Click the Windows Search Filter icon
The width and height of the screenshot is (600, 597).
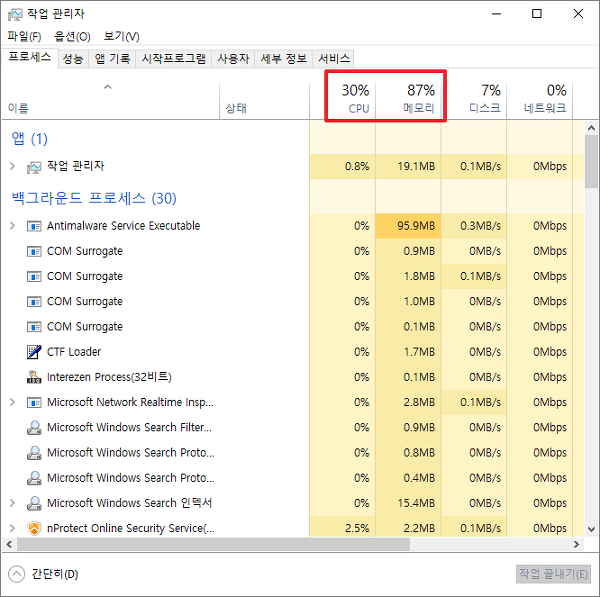coord(34,427)
